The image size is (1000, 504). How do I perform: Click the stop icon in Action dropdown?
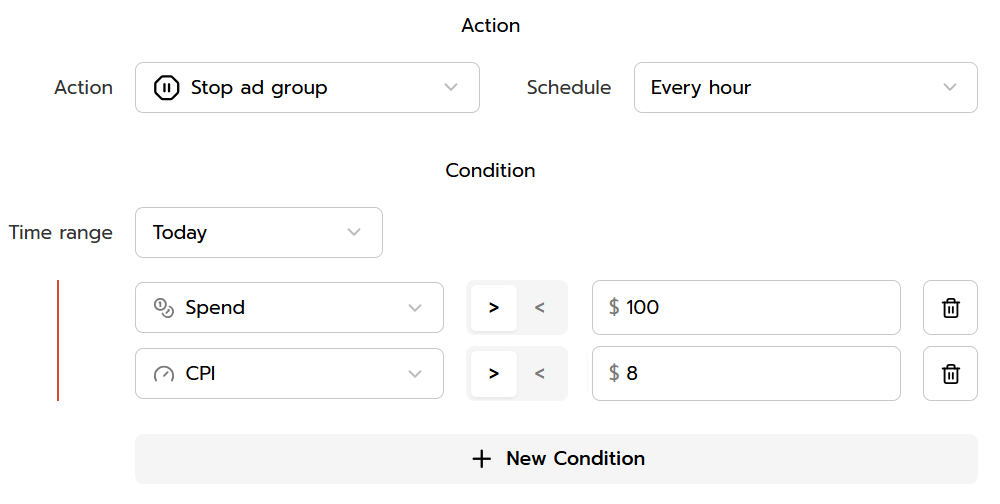click(x=166, y=88)
